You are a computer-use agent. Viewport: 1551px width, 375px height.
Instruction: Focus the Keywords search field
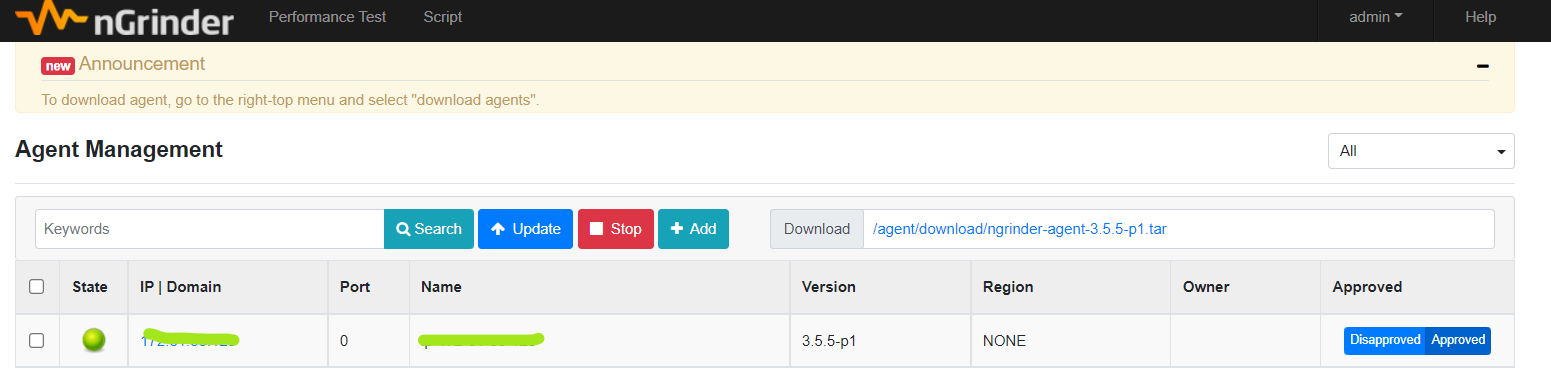pos(210,229)
